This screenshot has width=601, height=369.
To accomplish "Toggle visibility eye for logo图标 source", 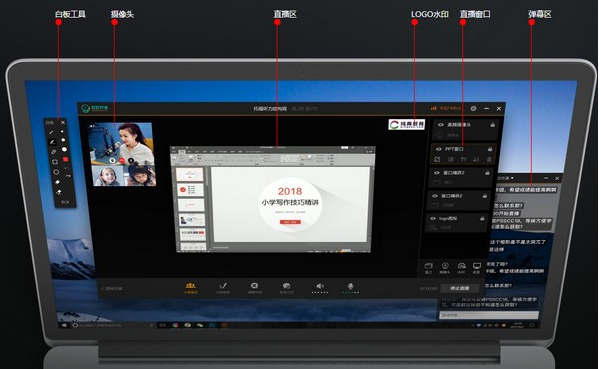I will (433, 218).
